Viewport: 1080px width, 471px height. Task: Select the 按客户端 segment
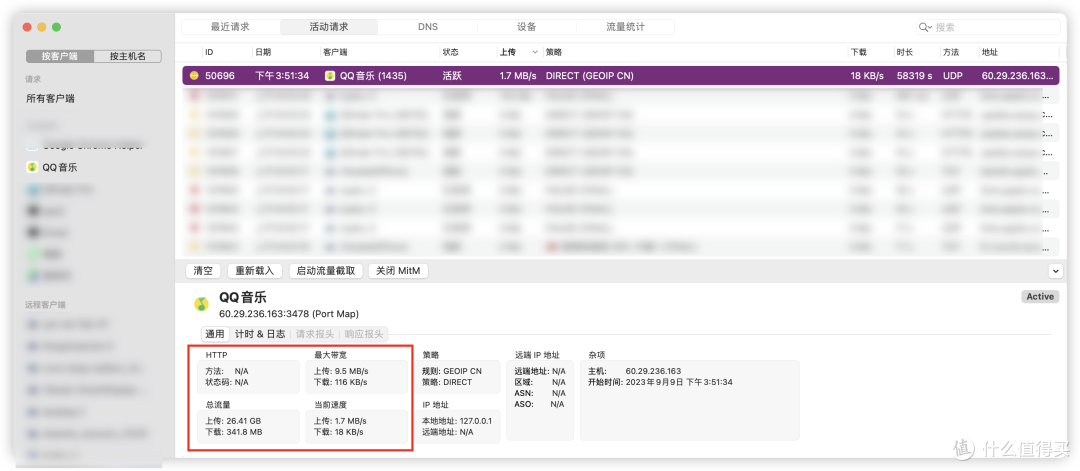(59, 56)
